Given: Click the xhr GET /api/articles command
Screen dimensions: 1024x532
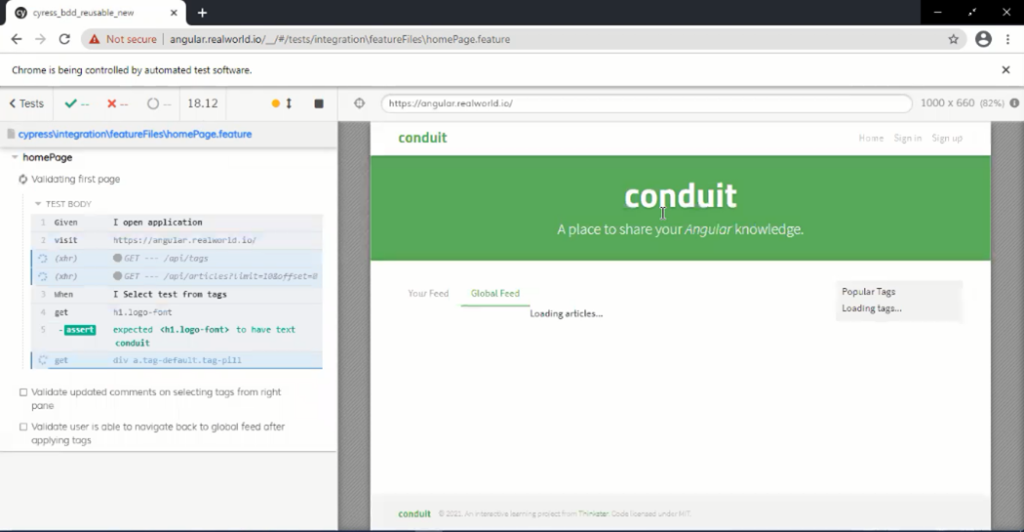Looking at the screenshot, I should [176, 276].
